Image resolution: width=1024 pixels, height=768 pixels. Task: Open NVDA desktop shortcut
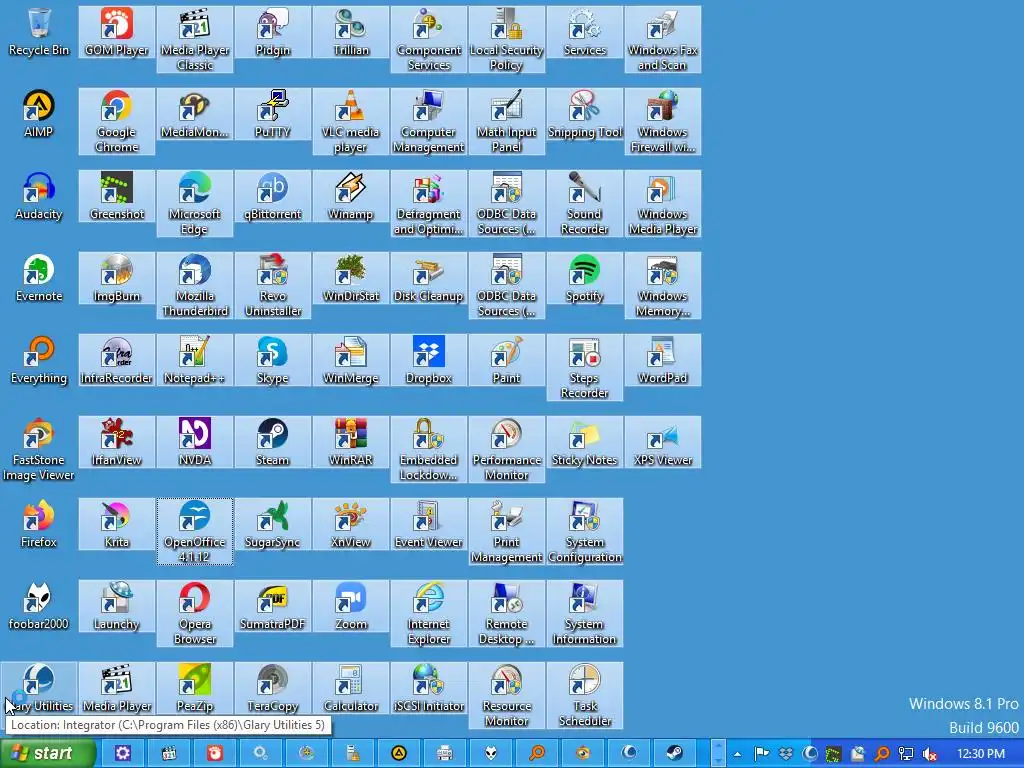[195, 442]
